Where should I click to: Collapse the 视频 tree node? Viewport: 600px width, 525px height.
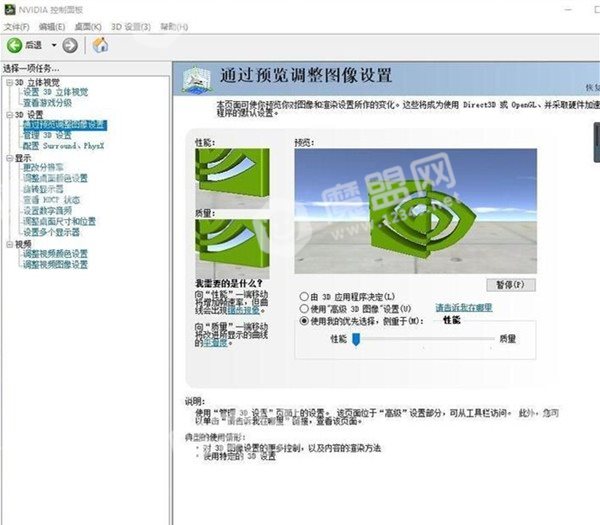(x=10, y=244)
